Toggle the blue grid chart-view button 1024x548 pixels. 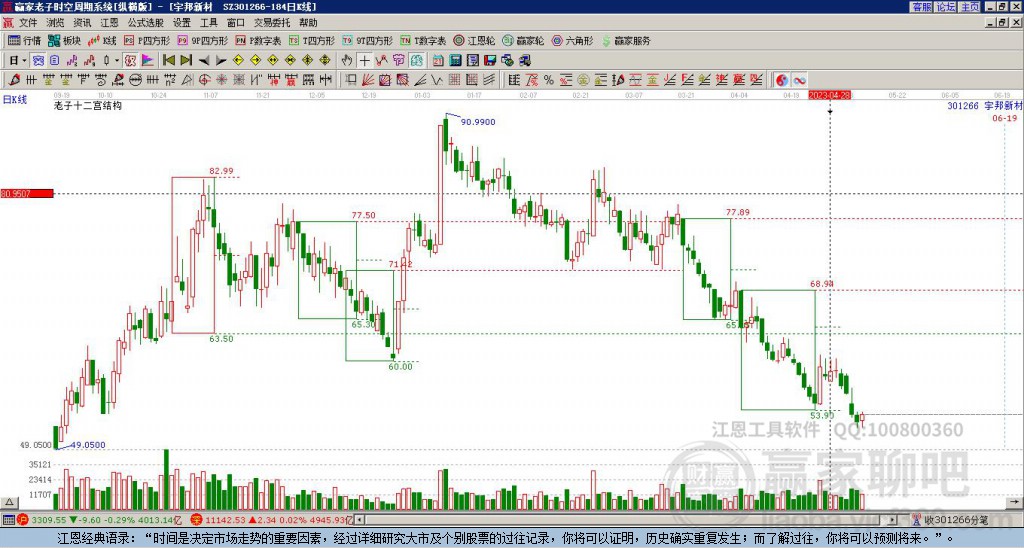pos(38,61)
